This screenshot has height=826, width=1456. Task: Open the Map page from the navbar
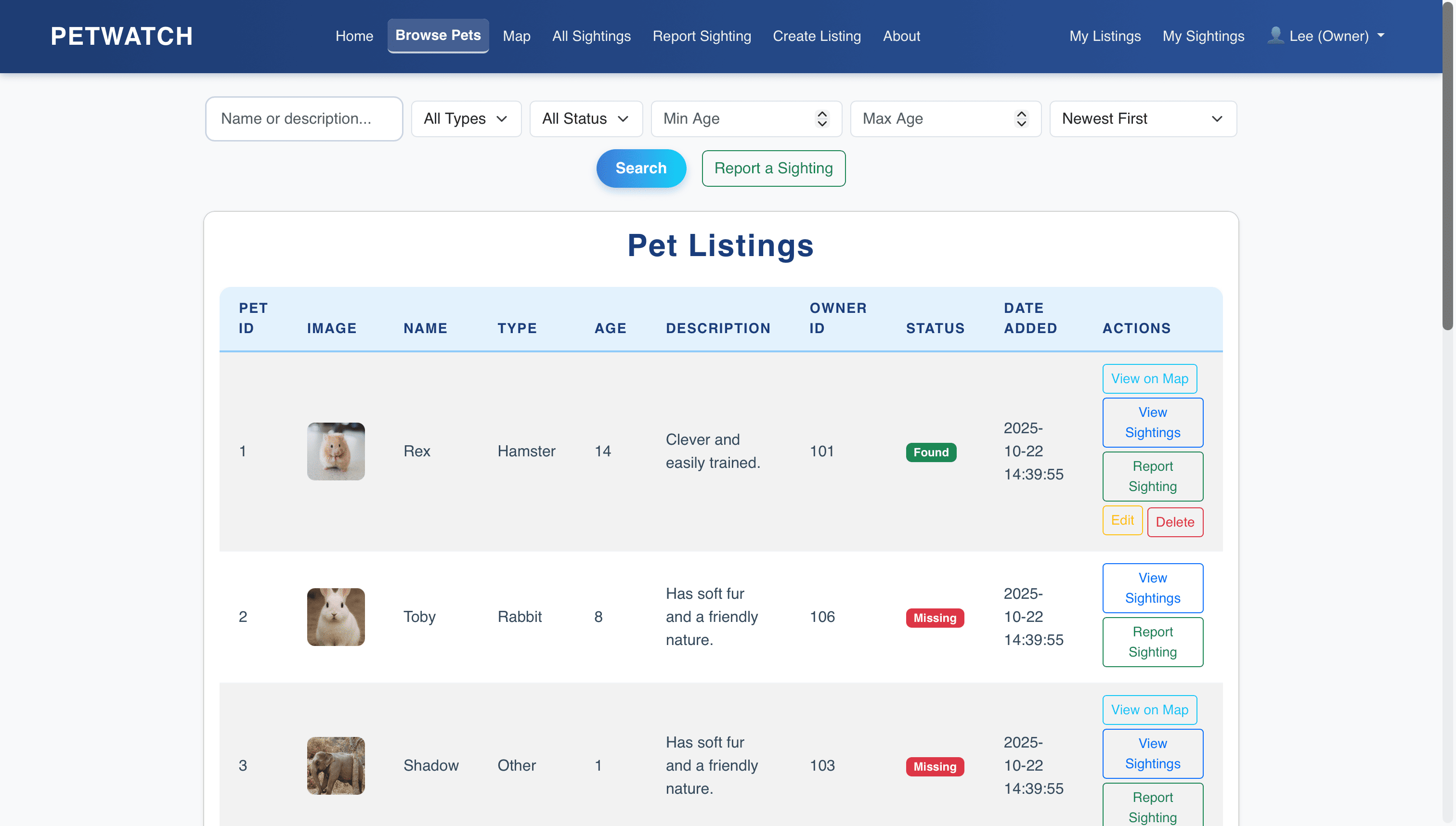pos(516,36)
